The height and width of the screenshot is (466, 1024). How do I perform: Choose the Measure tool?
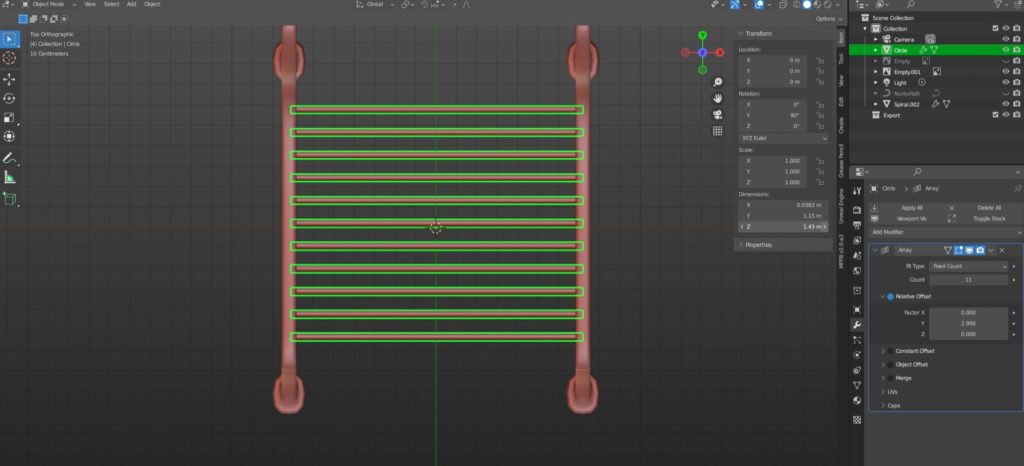(10, 177)
